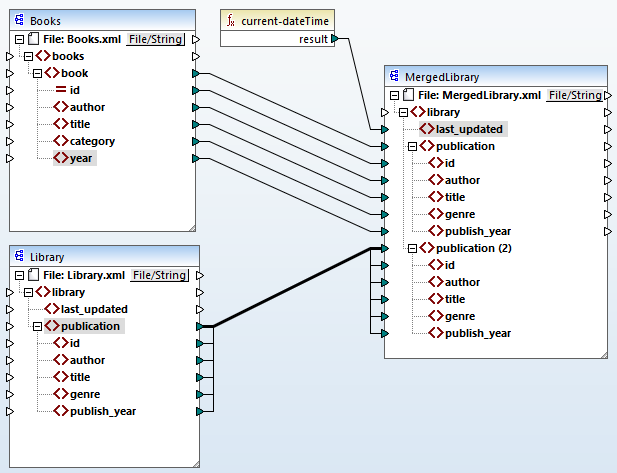Select publish_year under publication (2)
Screen dimensions: 617x473
click(x=478, y=333)
